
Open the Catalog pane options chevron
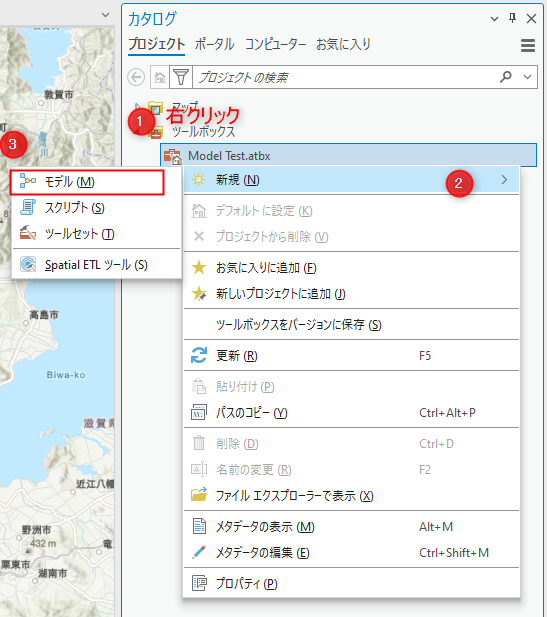[494, 18]
